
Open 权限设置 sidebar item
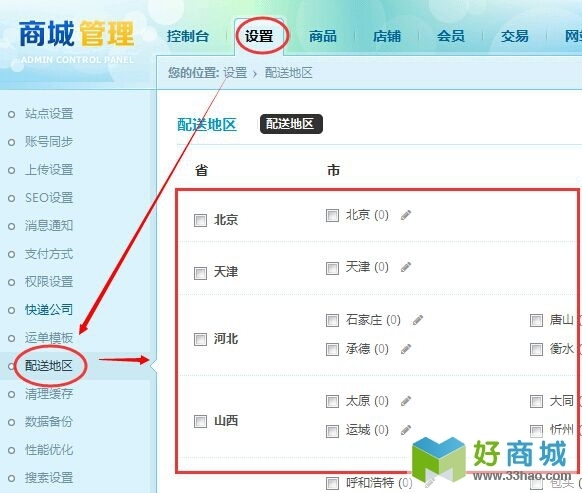(49, 282)
